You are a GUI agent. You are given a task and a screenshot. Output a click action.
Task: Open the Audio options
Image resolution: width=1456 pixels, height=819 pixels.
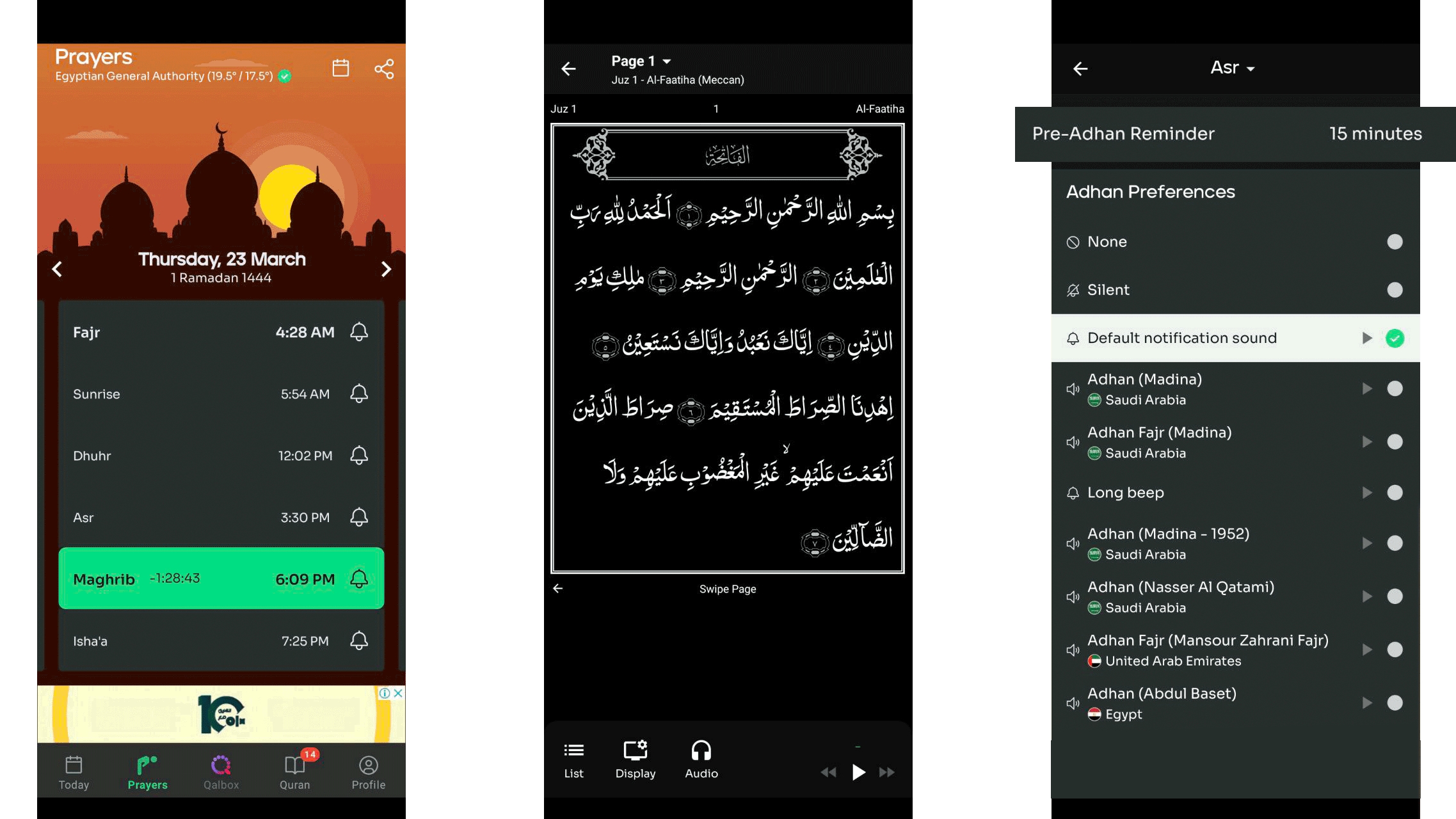[701, 760]
